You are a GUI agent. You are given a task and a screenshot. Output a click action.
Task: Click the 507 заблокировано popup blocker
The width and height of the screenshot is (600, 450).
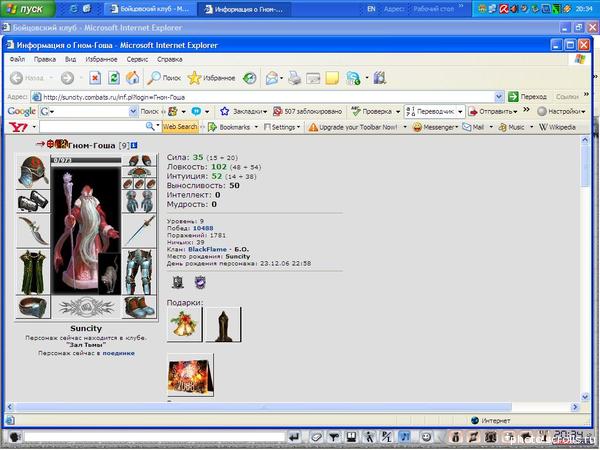307,111
